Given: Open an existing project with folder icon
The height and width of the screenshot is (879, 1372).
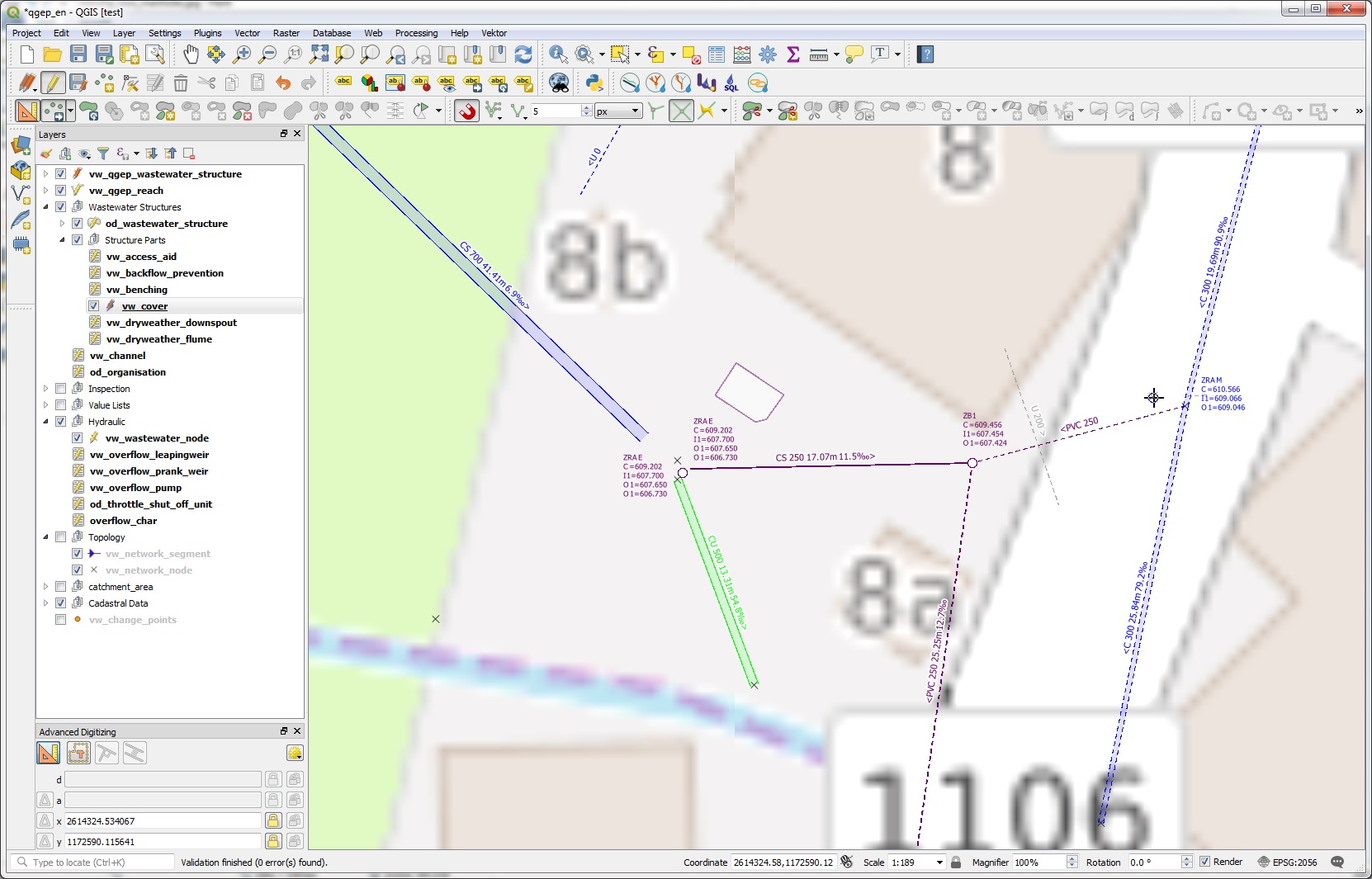Looking at the screenshot, I should click(52, 54).
